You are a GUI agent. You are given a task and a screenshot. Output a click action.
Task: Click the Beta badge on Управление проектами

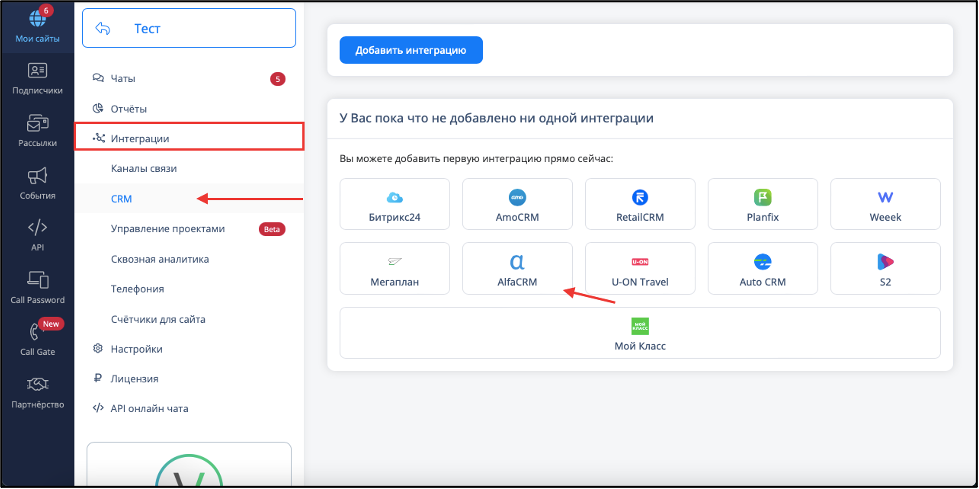coord(272,229)
